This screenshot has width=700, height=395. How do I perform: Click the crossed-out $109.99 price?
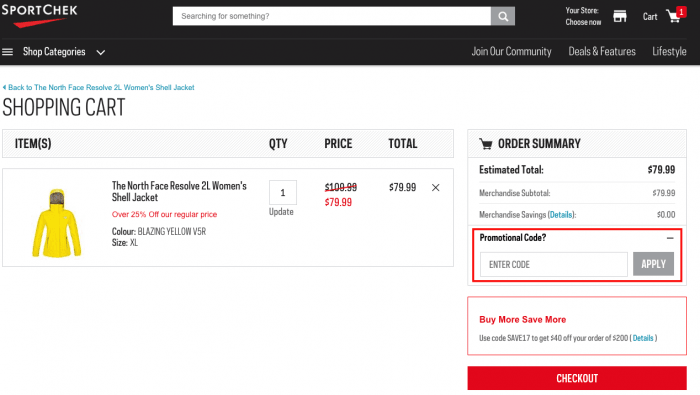(x=341, y=187)
